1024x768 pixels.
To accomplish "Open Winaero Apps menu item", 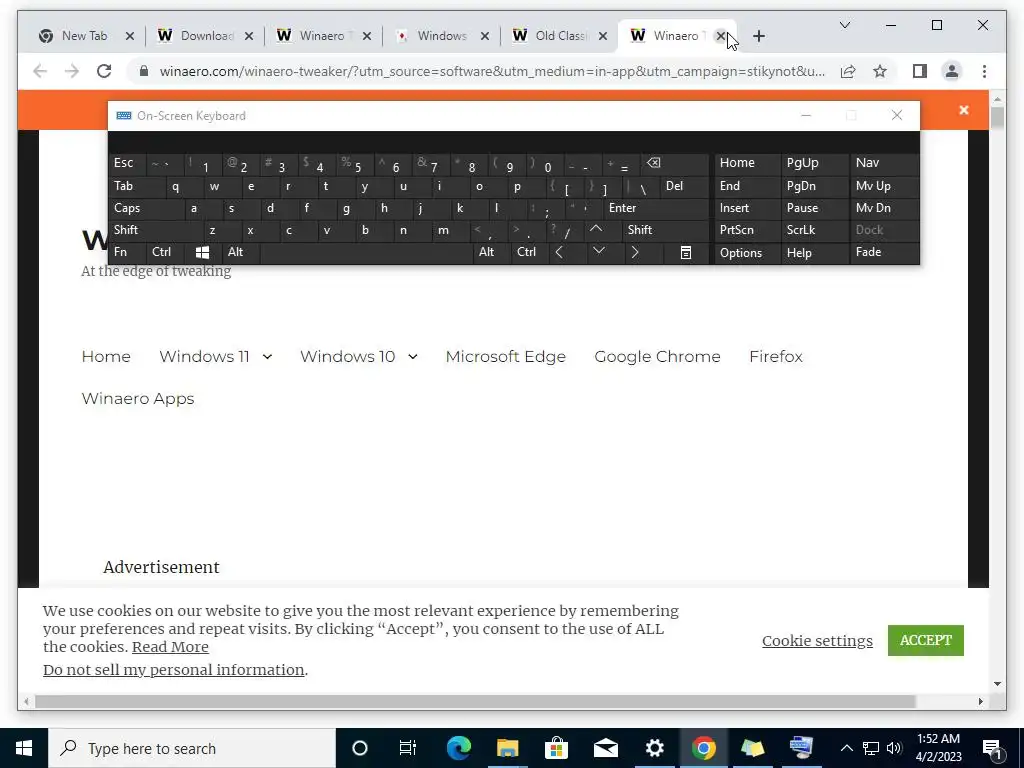I will point(138,398).
